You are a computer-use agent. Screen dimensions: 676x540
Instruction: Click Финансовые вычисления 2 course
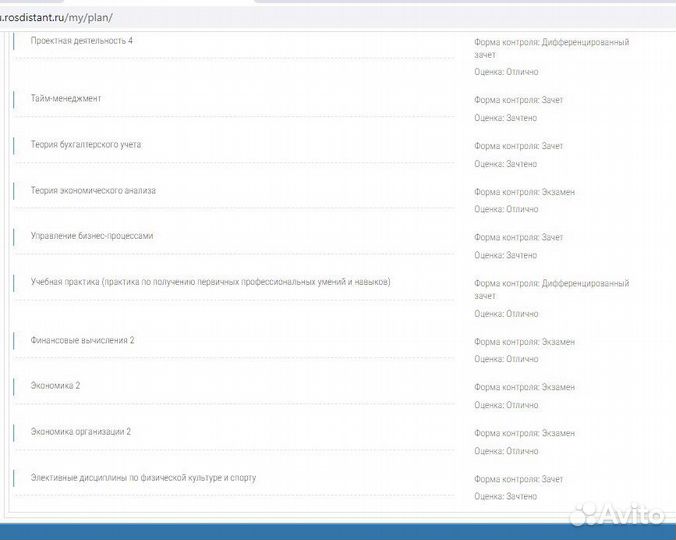(x=82, y=340)
